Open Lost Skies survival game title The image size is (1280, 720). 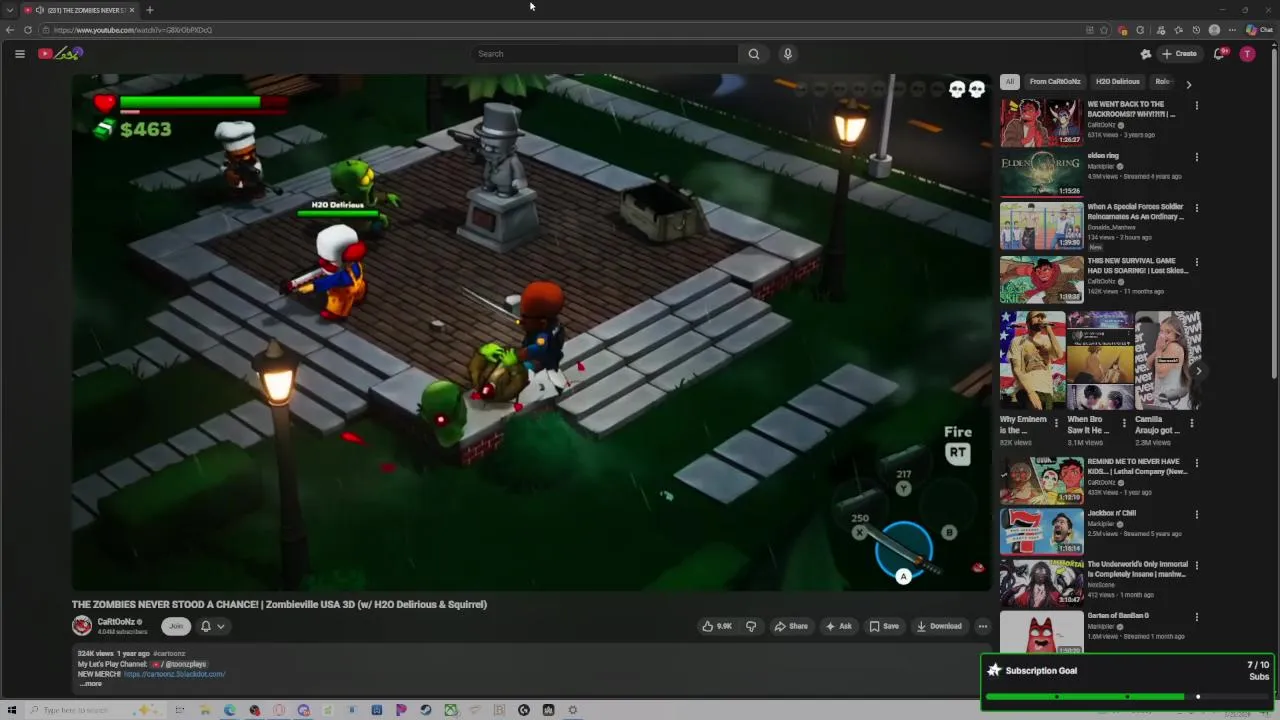pyautogui.click(x=1138, y=265)
